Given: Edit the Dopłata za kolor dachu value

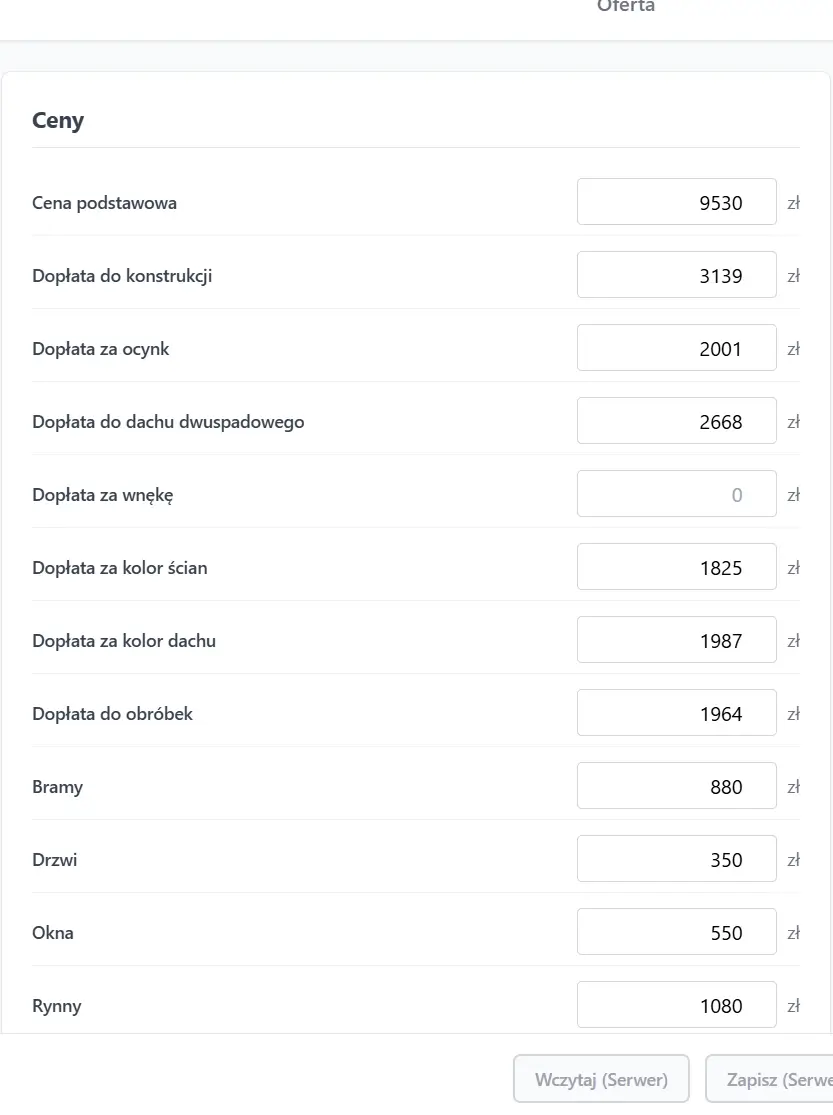Looking at the screenshot, I should [x=677, y=640].
